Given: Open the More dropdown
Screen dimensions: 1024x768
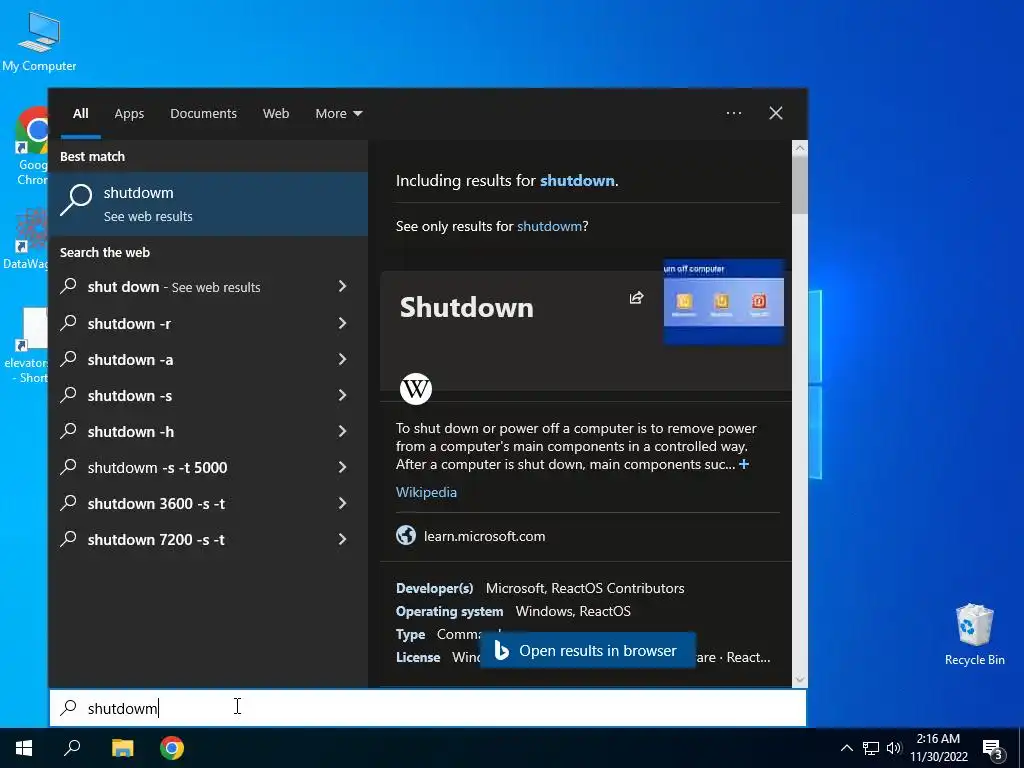Looking at the screenshot, I should (x=338, y=113).
